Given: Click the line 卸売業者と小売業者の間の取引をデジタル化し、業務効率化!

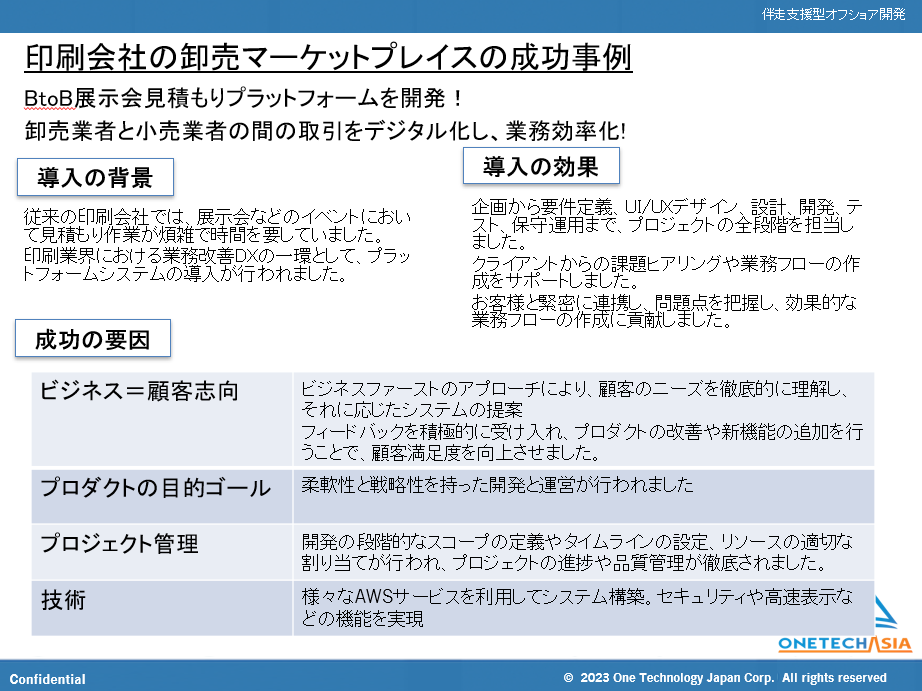Looking at the screenshot, I should pos(325,130).
